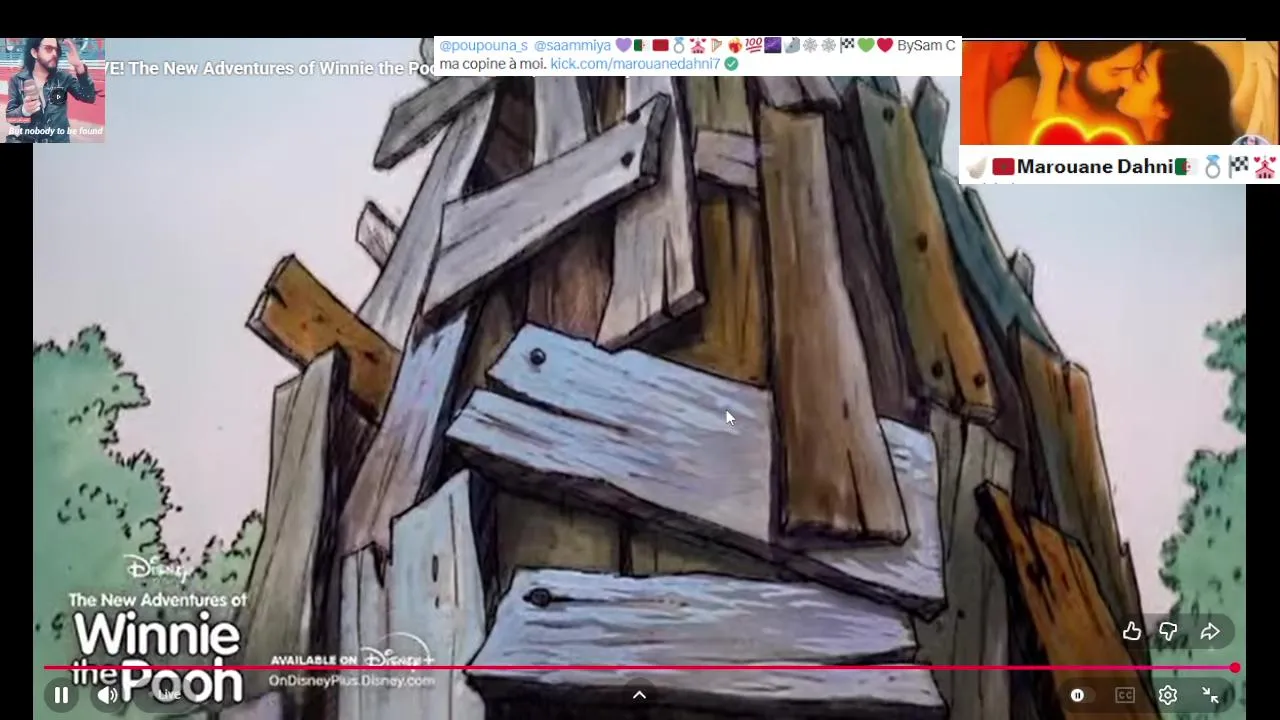Open the video settings gear
Image resolution: width=1280 pixels, height=720 pixels.
pos(1167,695)
